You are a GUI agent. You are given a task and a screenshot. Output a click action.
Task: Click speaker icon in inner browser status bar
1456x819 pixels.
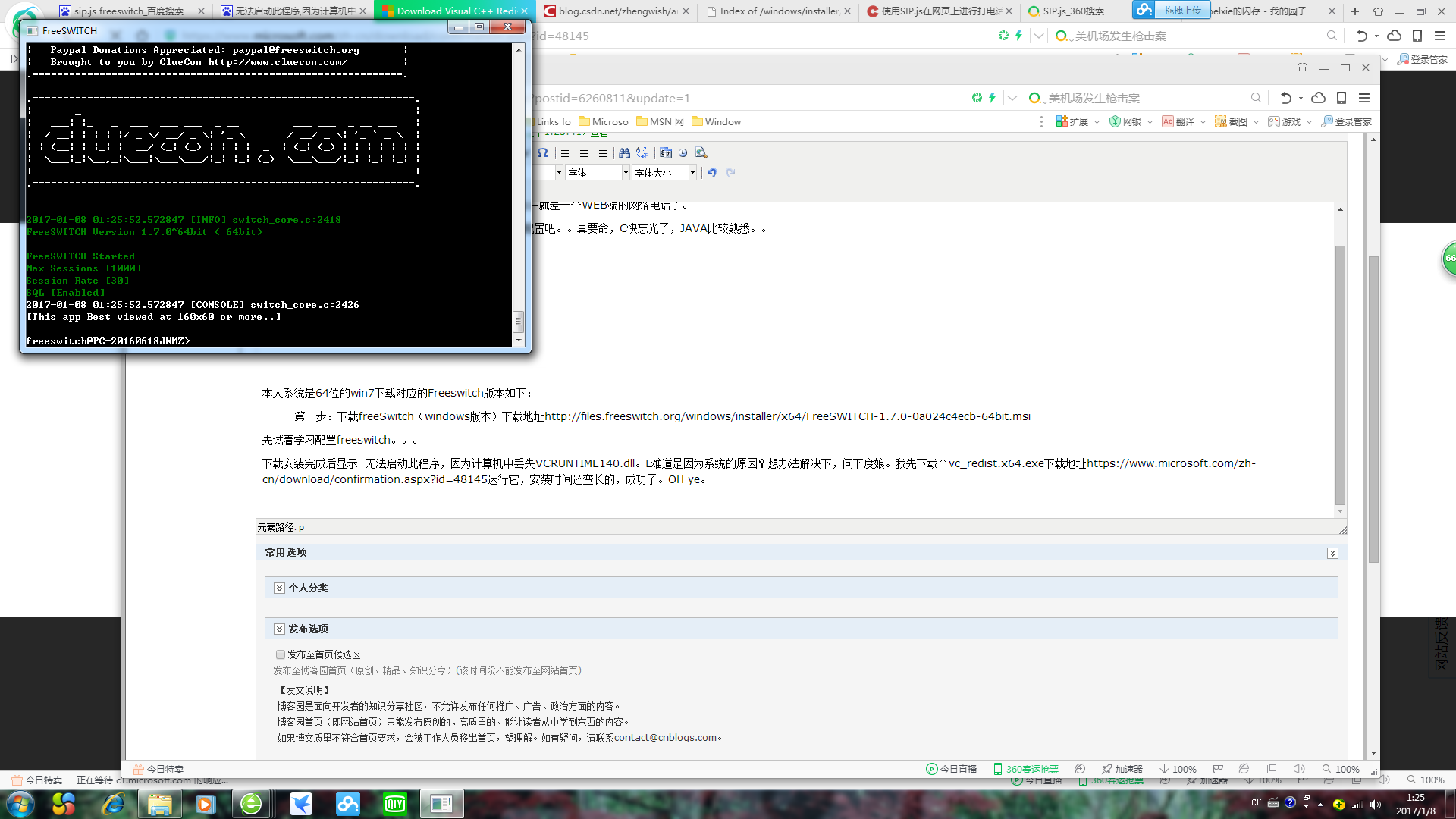1299,769
